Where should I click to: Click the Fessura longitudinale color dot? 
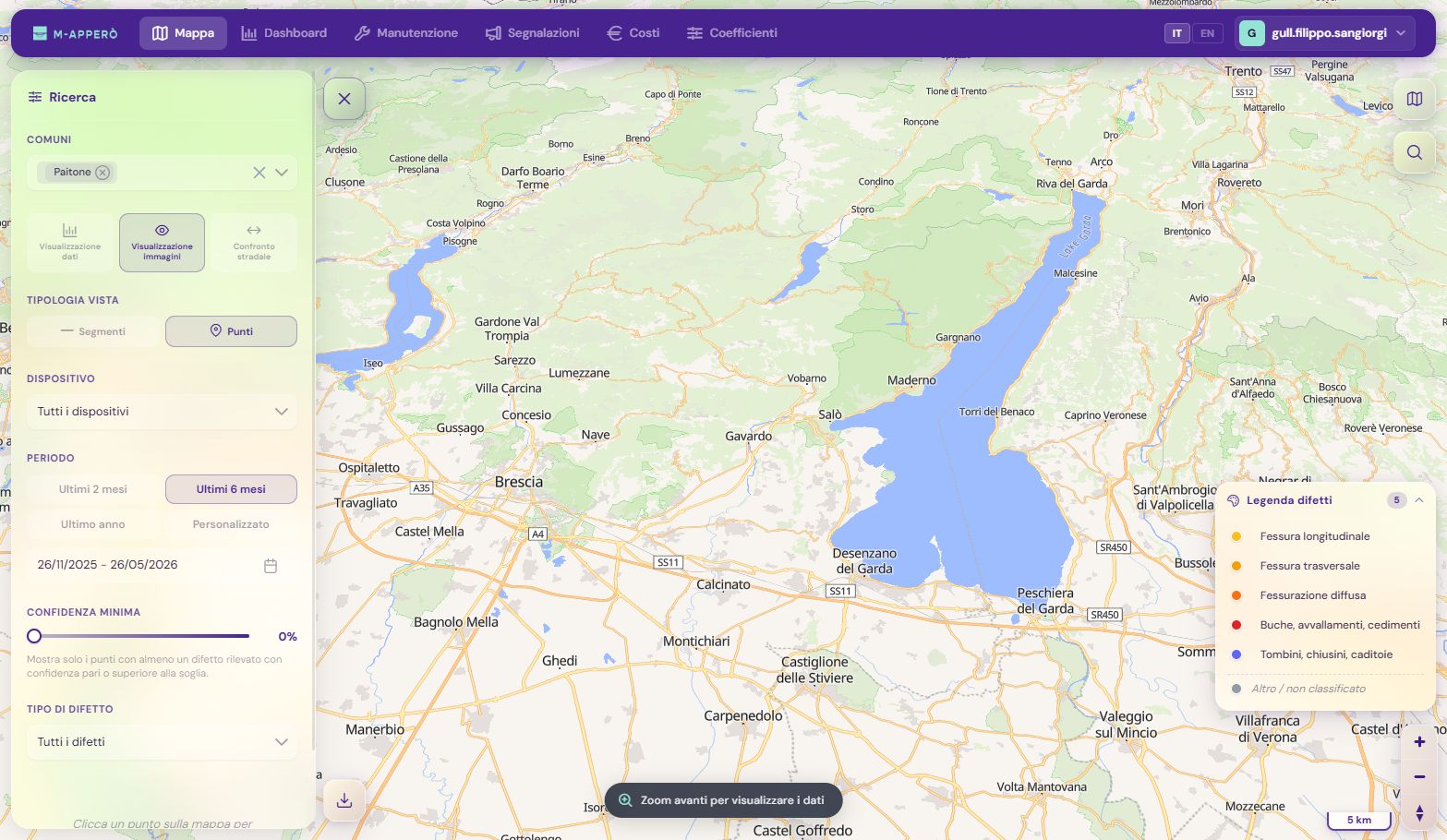coord(1236,536)
